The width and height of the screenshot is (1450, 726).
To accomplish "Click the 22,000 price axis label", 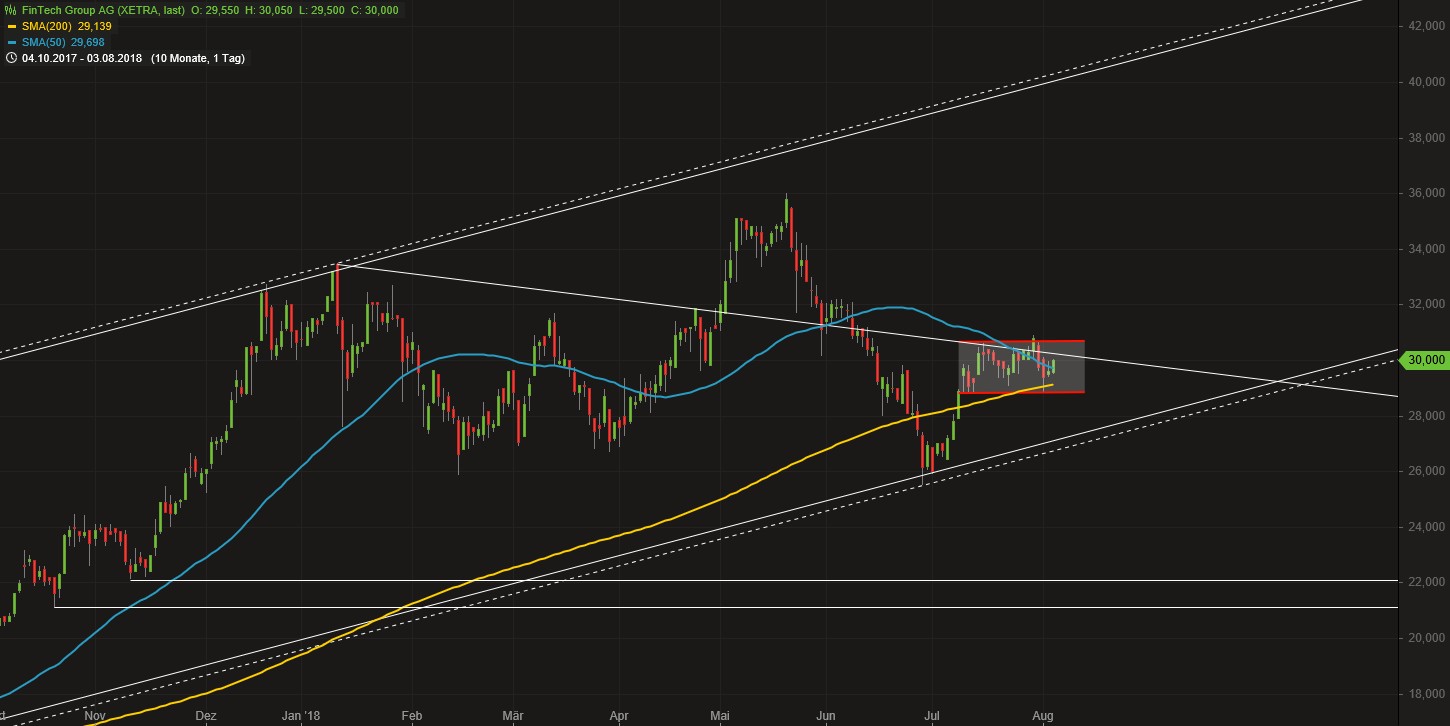I will pyautogui.click(x=1423, y=582).
